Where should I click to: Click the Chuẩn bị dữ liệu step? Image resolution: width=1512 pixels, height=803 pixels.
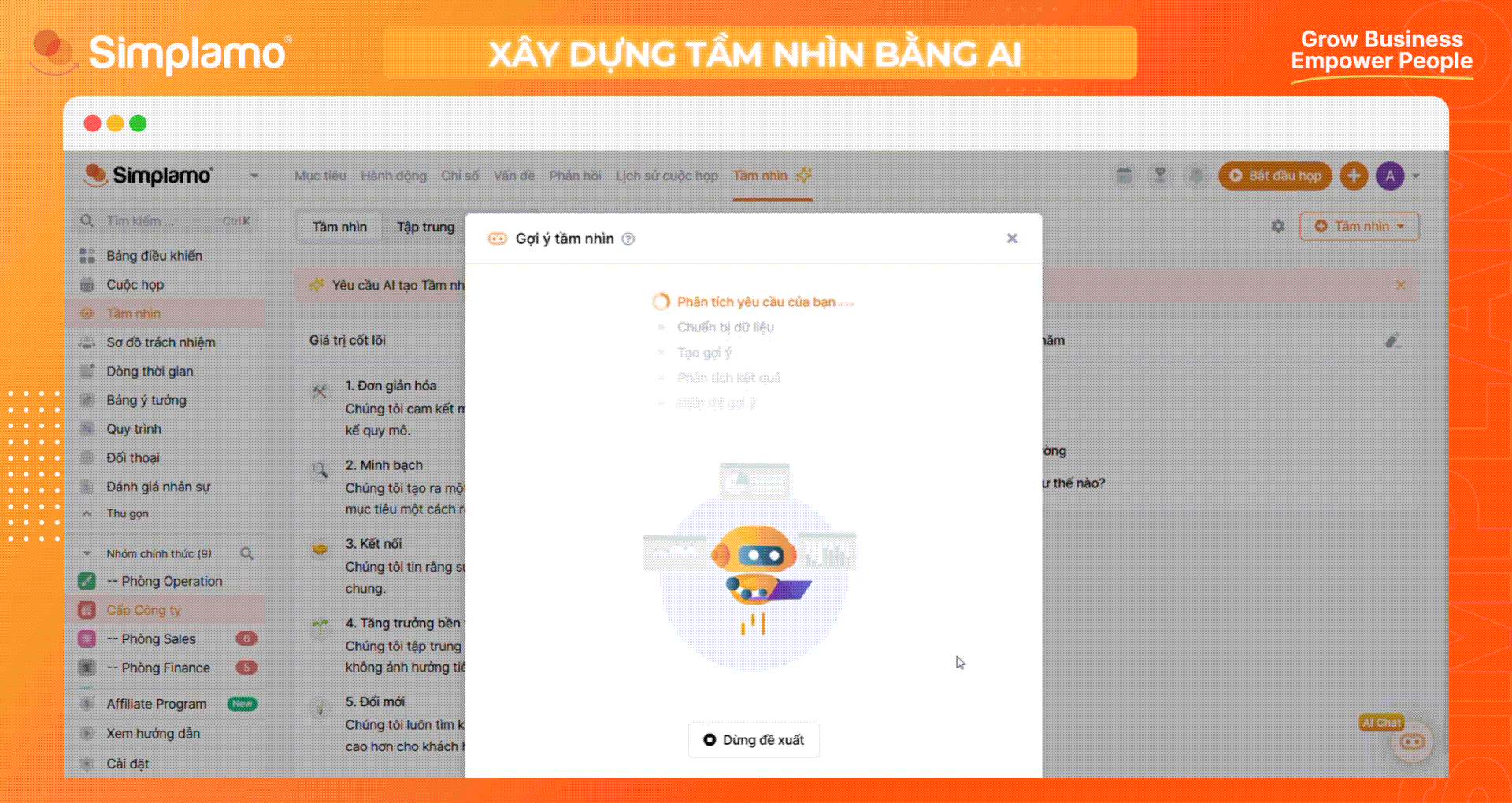click(x=725, y=327)
